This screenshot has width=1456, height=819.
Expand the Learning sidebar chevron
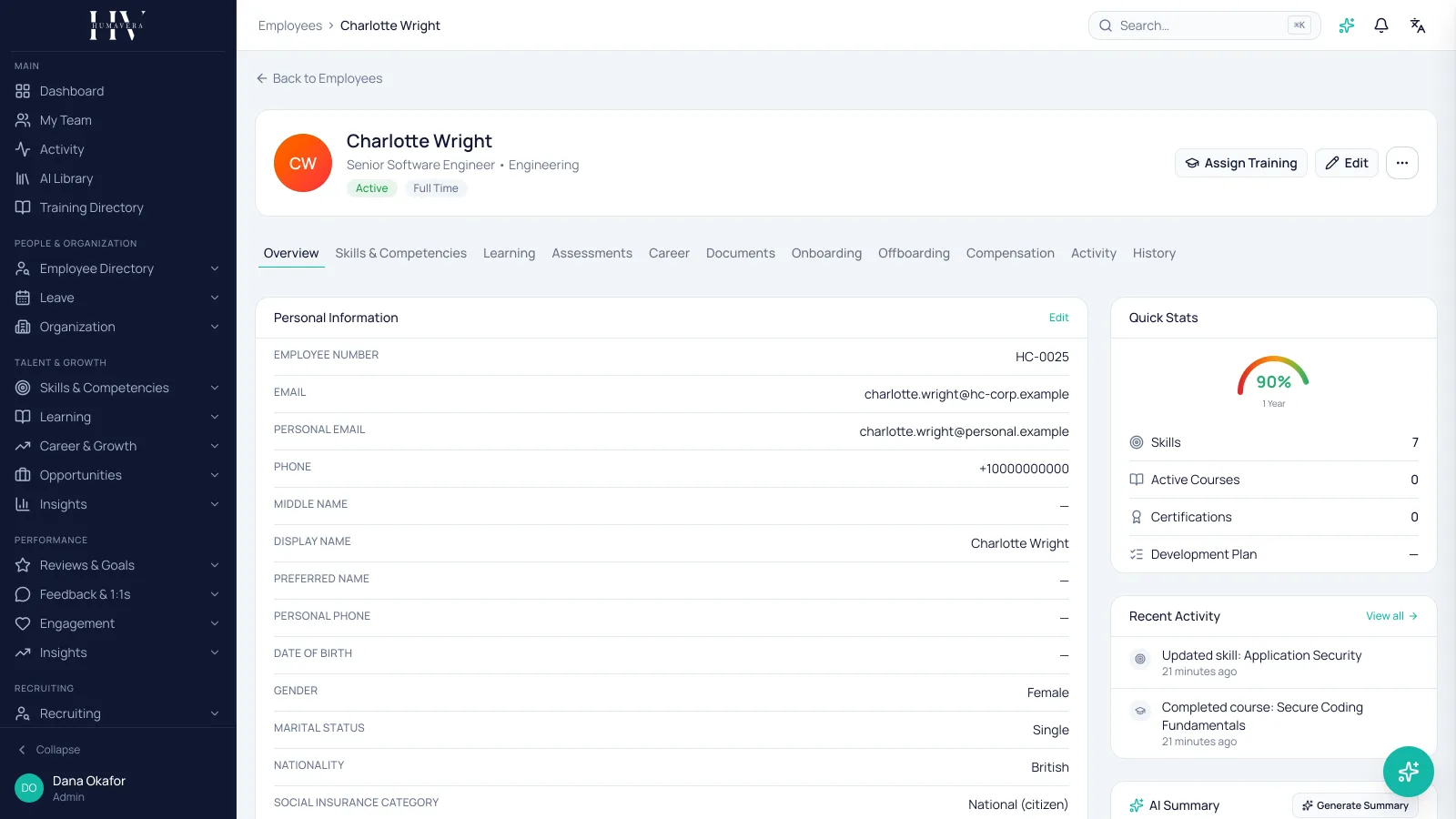[x=215, y=417]
